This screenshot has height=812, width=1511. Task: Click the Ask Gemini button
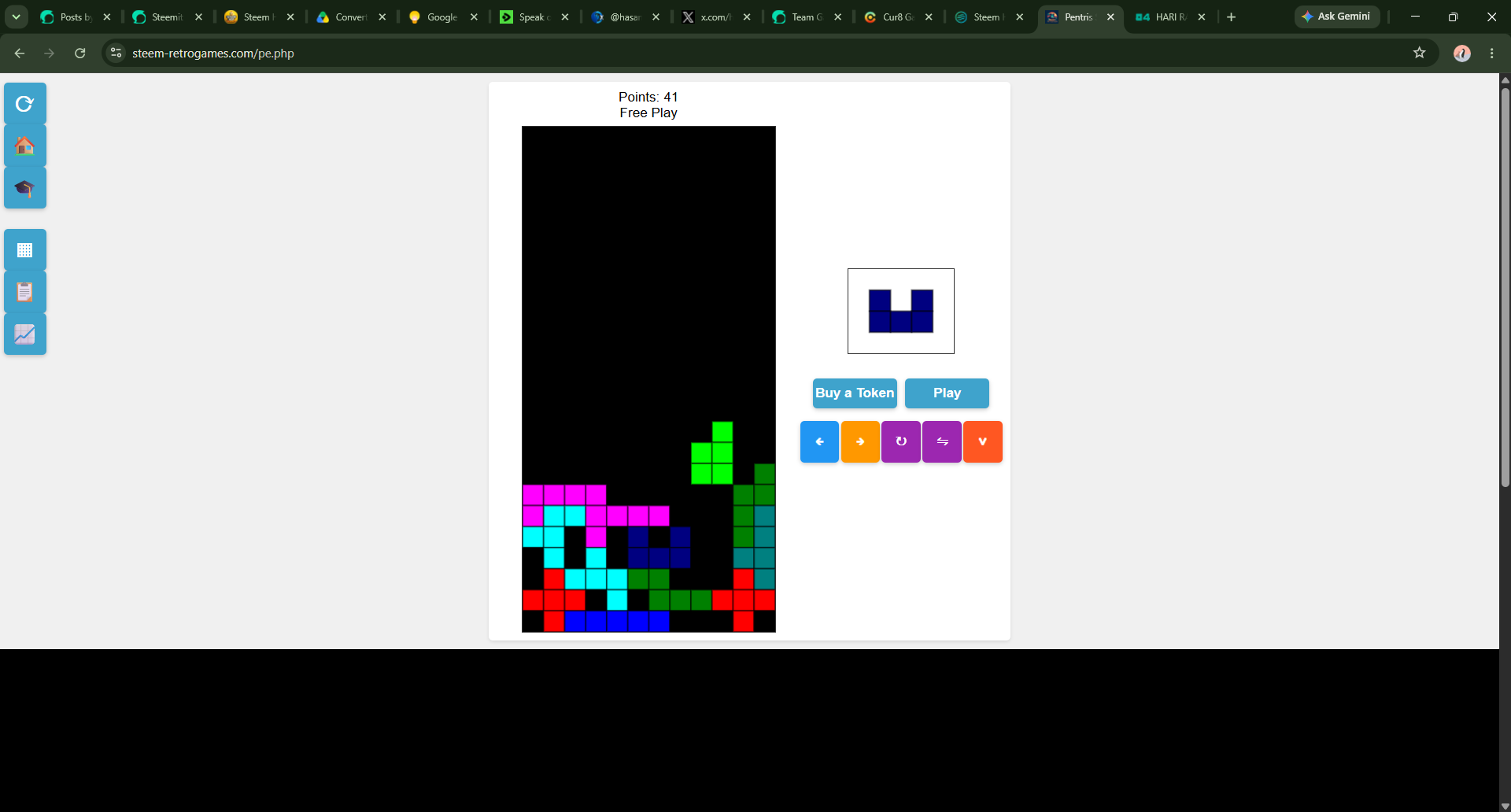click(1336, 17)
